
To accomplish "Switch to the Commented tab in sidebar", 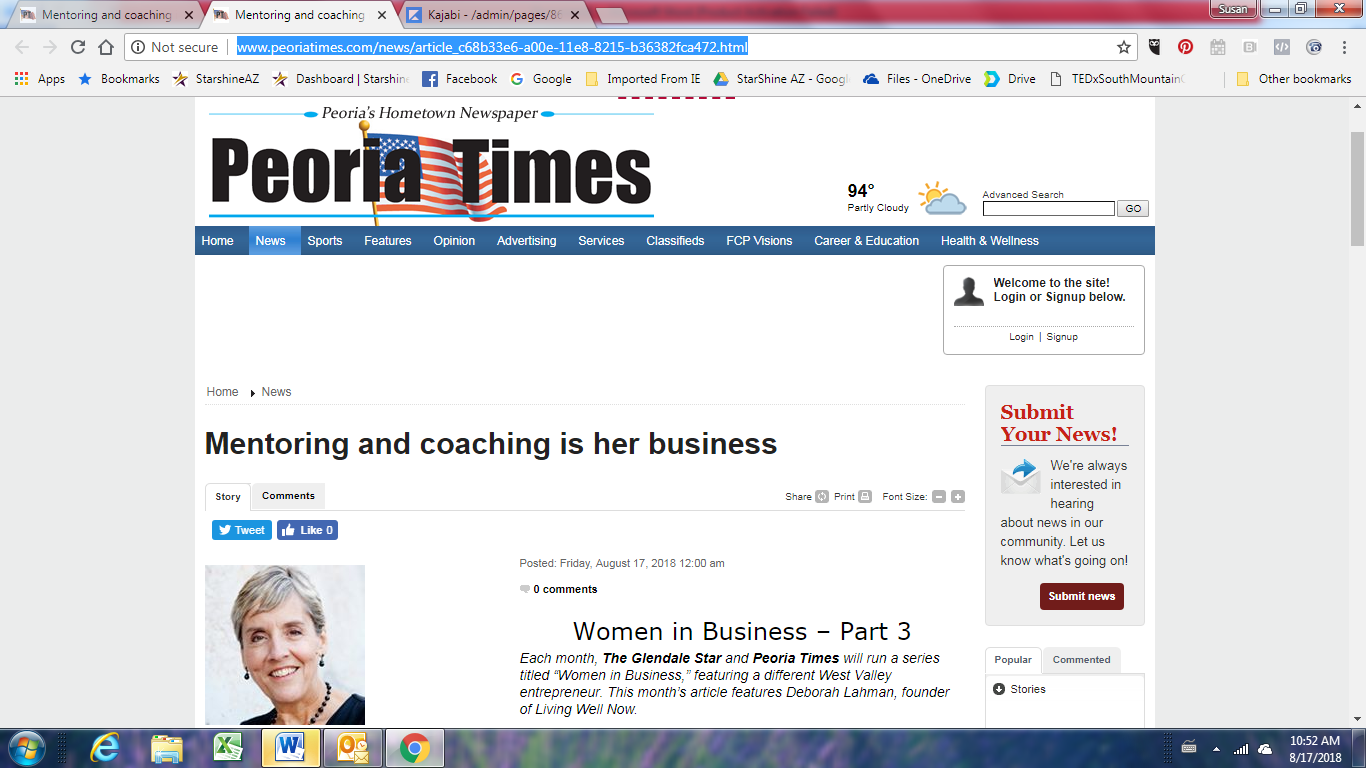I will click(1081, 660).
